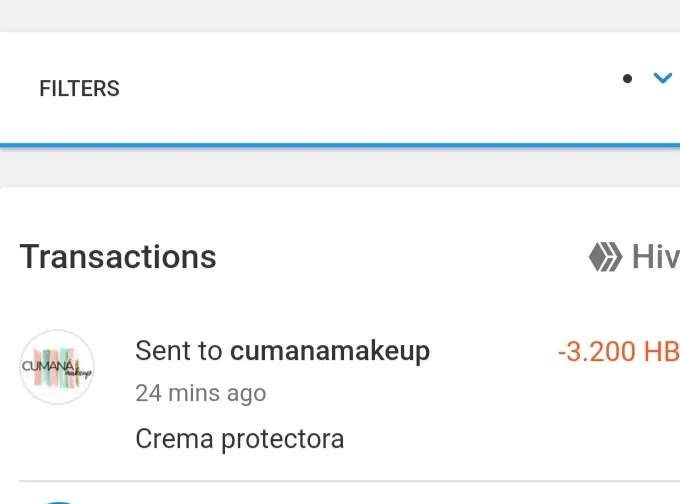
Task: Click the Hive diamond logo icon
Action: (605, 257)
